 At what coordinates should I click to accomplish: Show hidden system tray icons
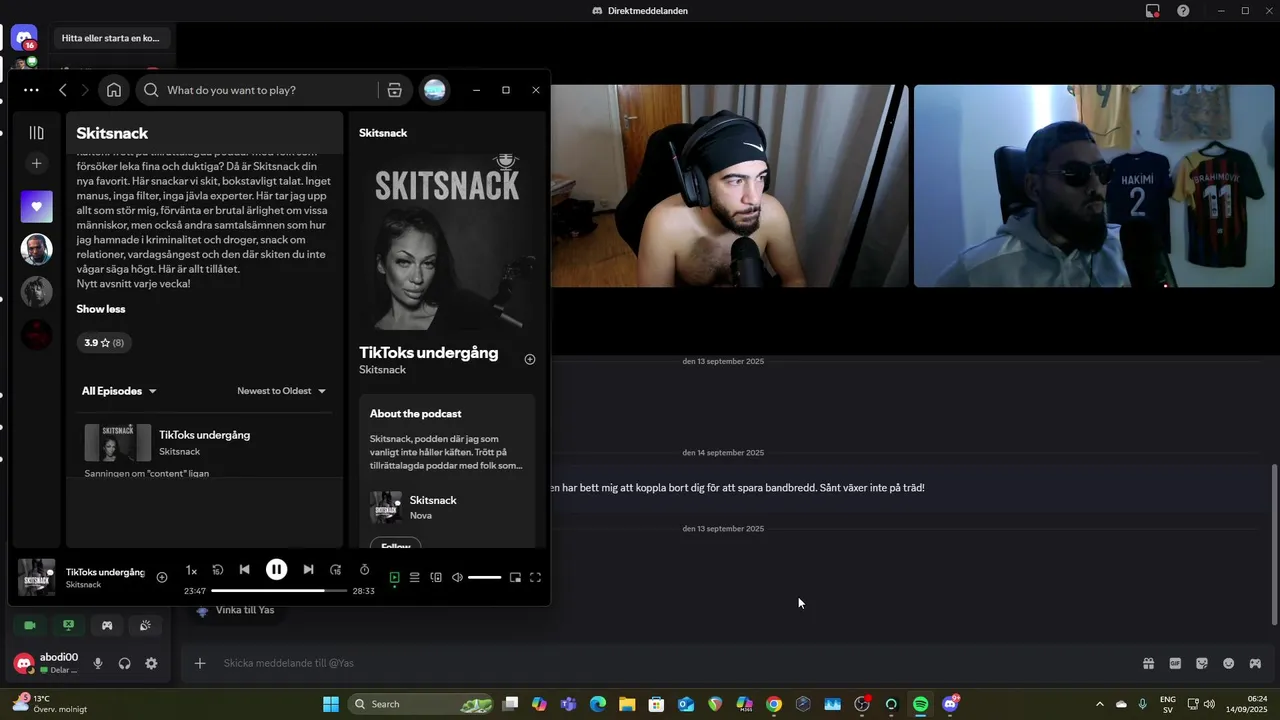click(x=1100, y=704)
